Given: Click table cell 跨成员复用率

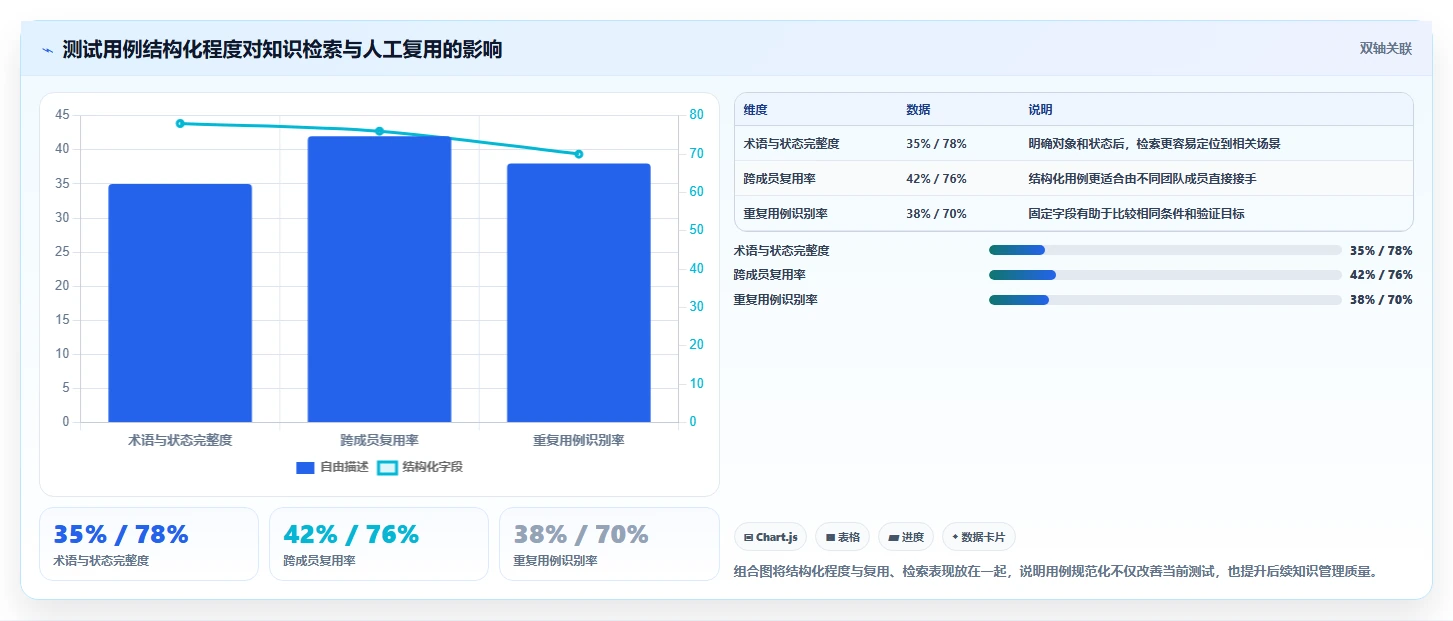Looking at the screenshot, I should pyautogui.click(x=780, y=179).
